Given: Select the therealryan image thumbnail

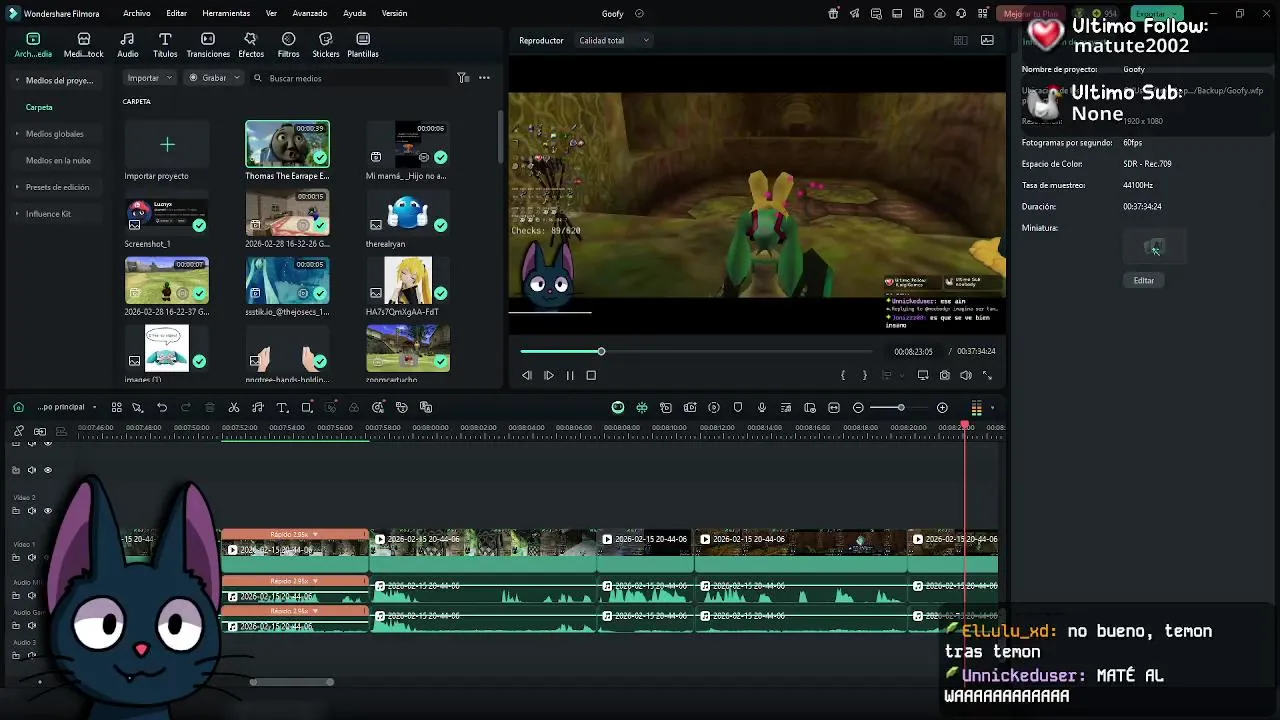Looking at the screenshot, I should click(408, 212).
